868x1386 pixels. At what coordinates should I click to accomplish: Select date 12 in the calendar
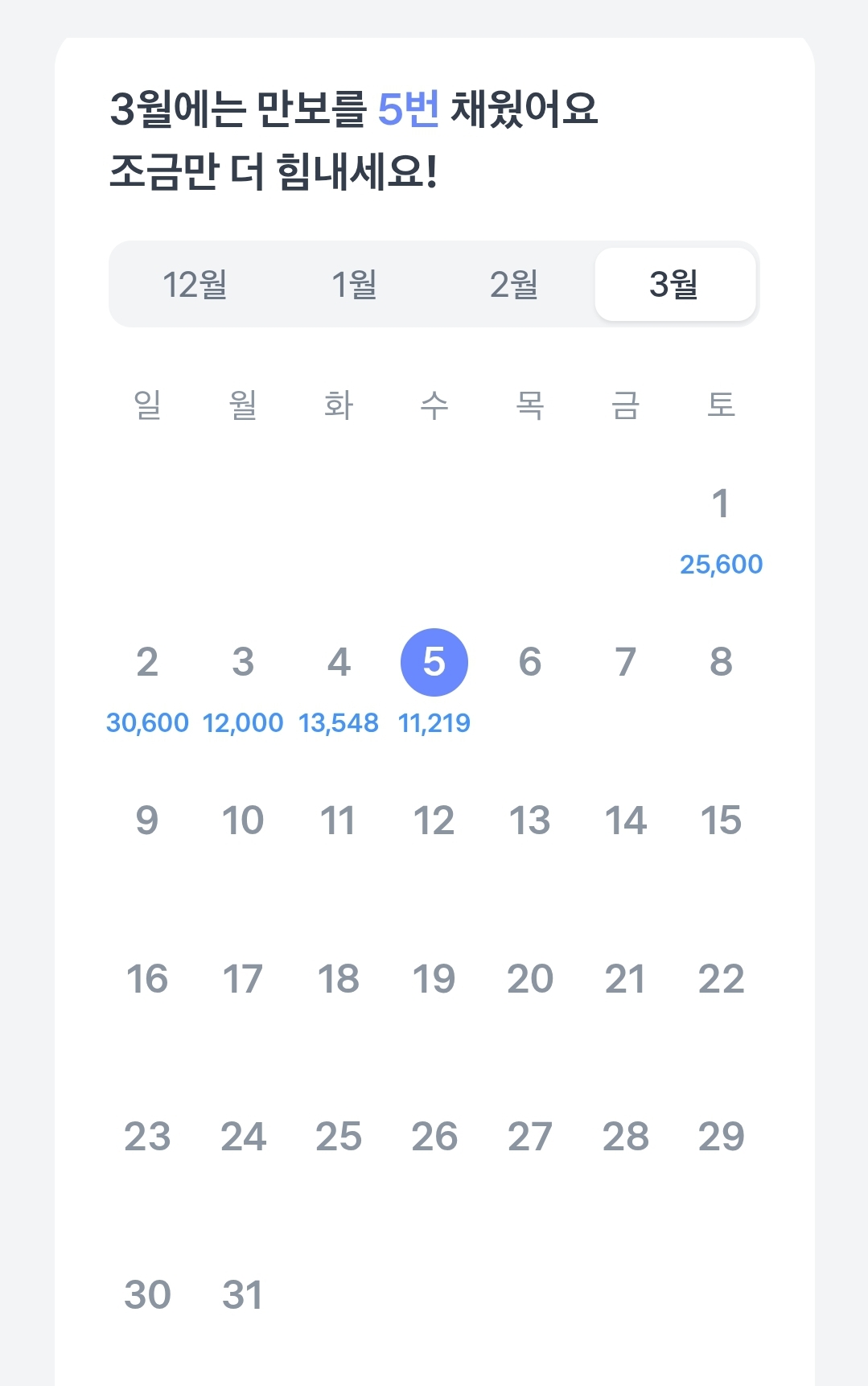434,820
